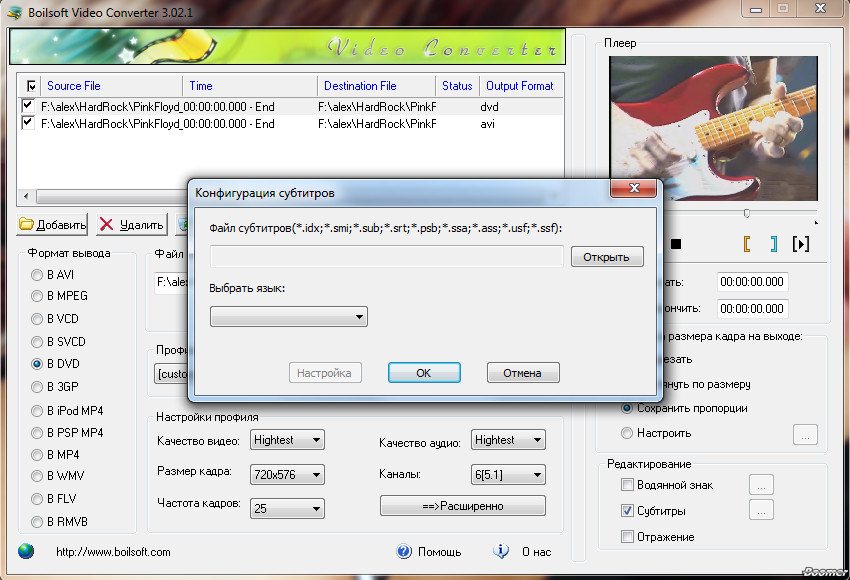Uncheck the avi output file row
The height and width of the screenshot is (580, 850).
(x=27, y=123)
